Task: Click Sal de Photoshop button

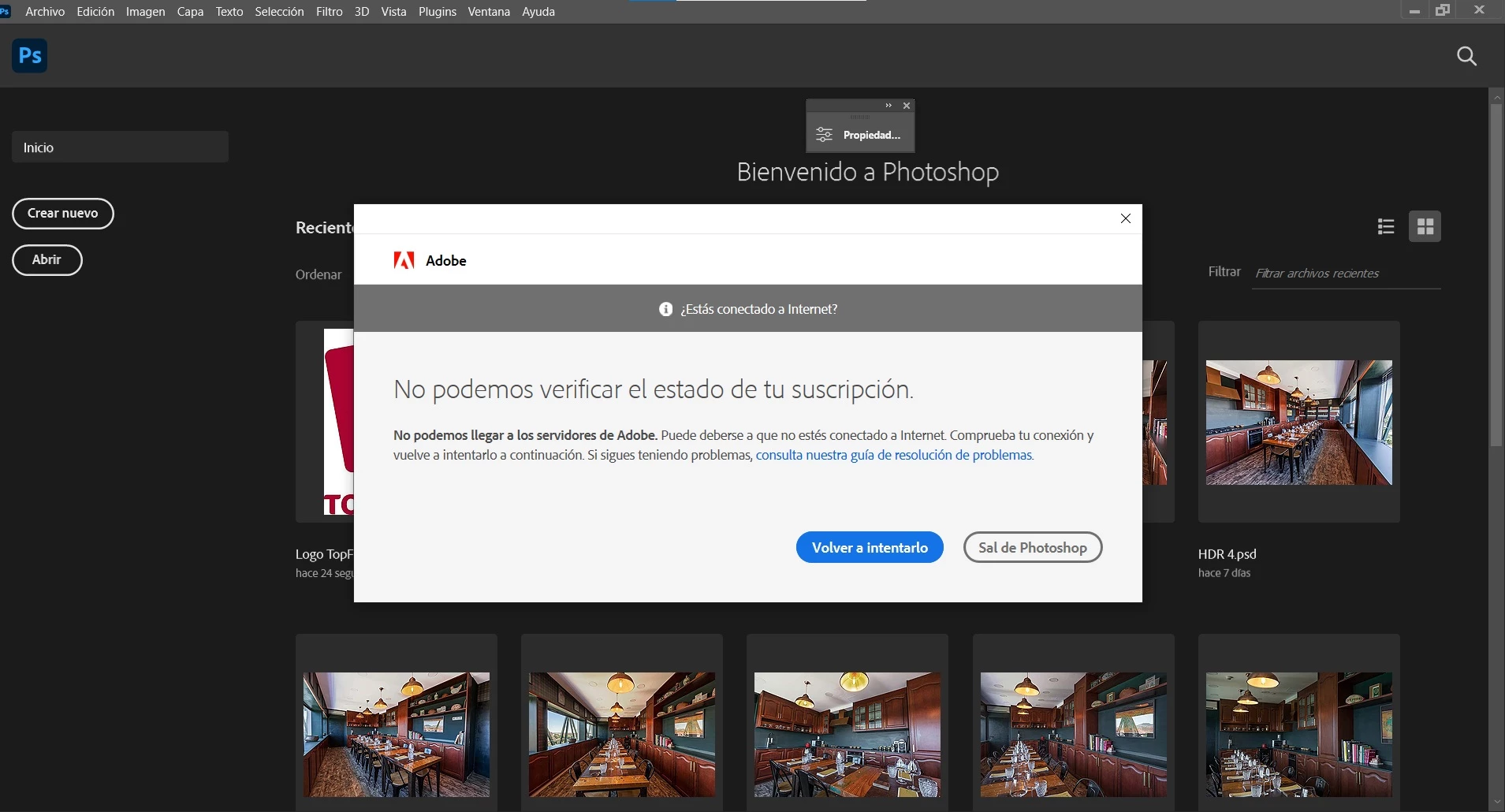Action: [x=1033, y=547]
